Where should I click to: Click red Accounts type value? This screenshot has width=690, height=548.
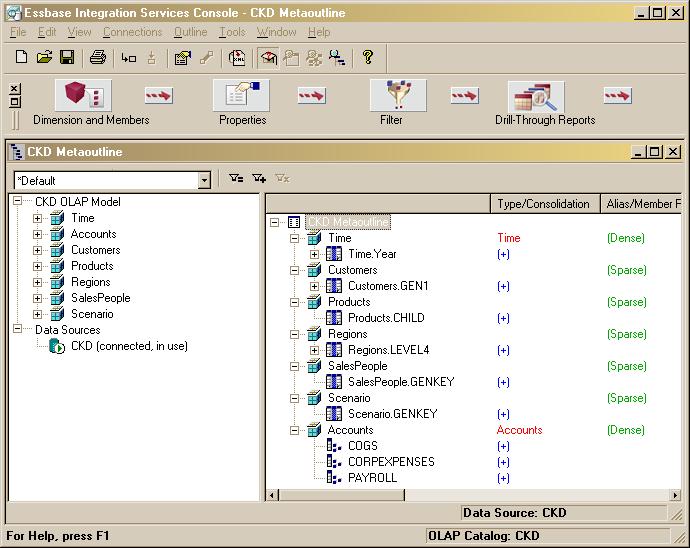[x=519, y=430]
